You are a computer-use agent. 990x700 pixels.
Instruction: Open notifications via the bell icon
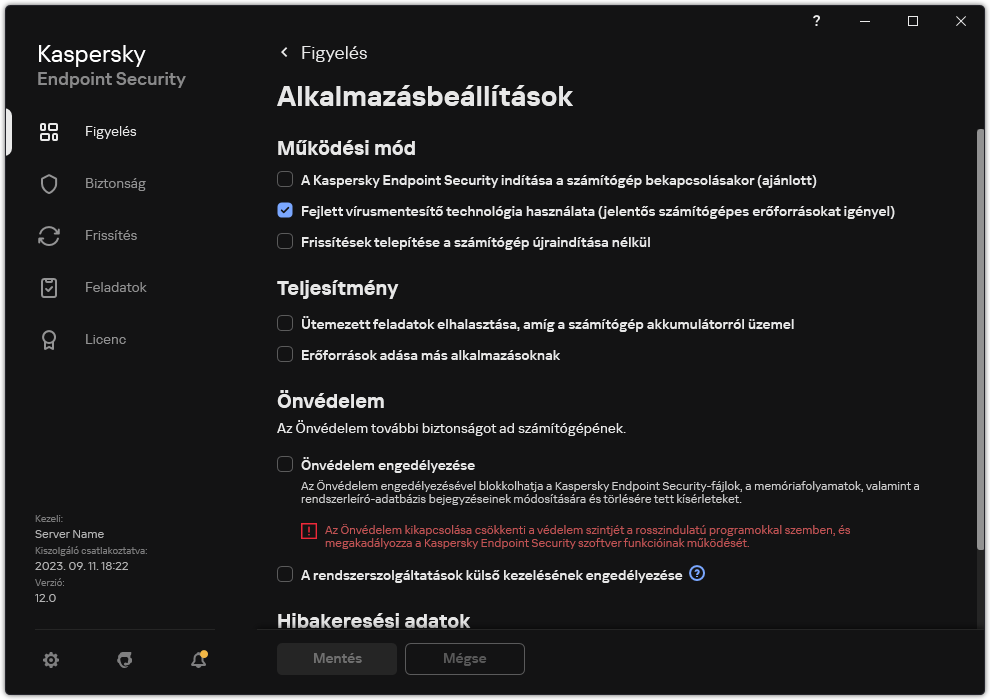(x=198, y=660)
